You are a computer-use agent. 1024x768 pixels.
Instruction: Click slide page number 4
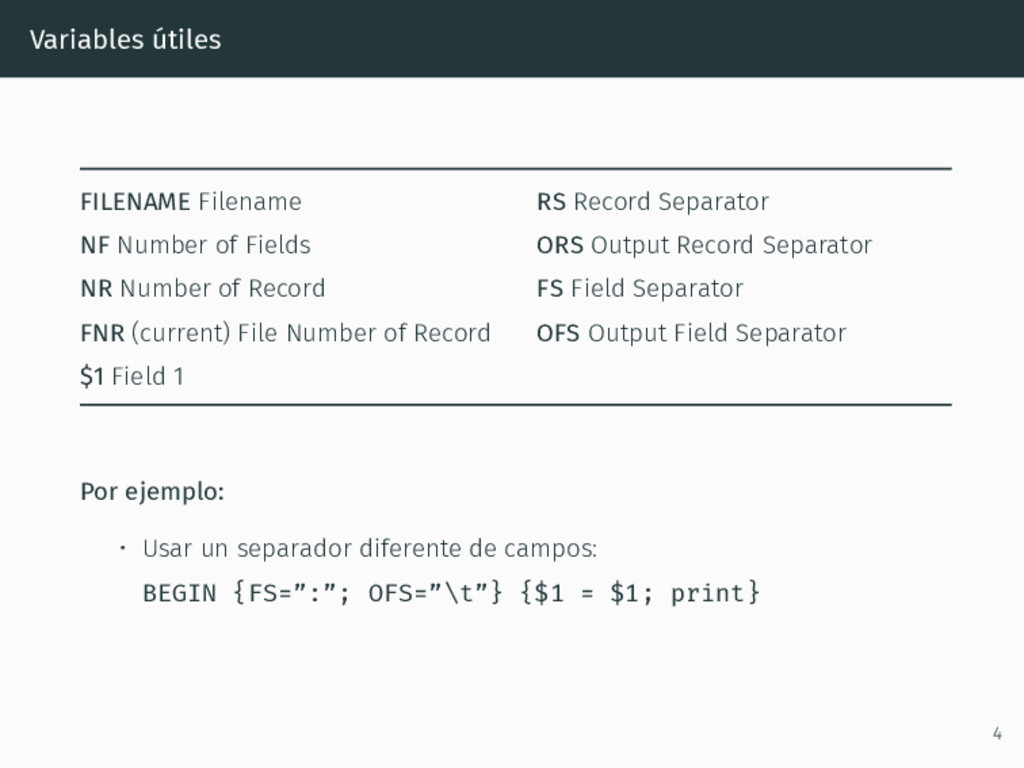pos(997,733)
